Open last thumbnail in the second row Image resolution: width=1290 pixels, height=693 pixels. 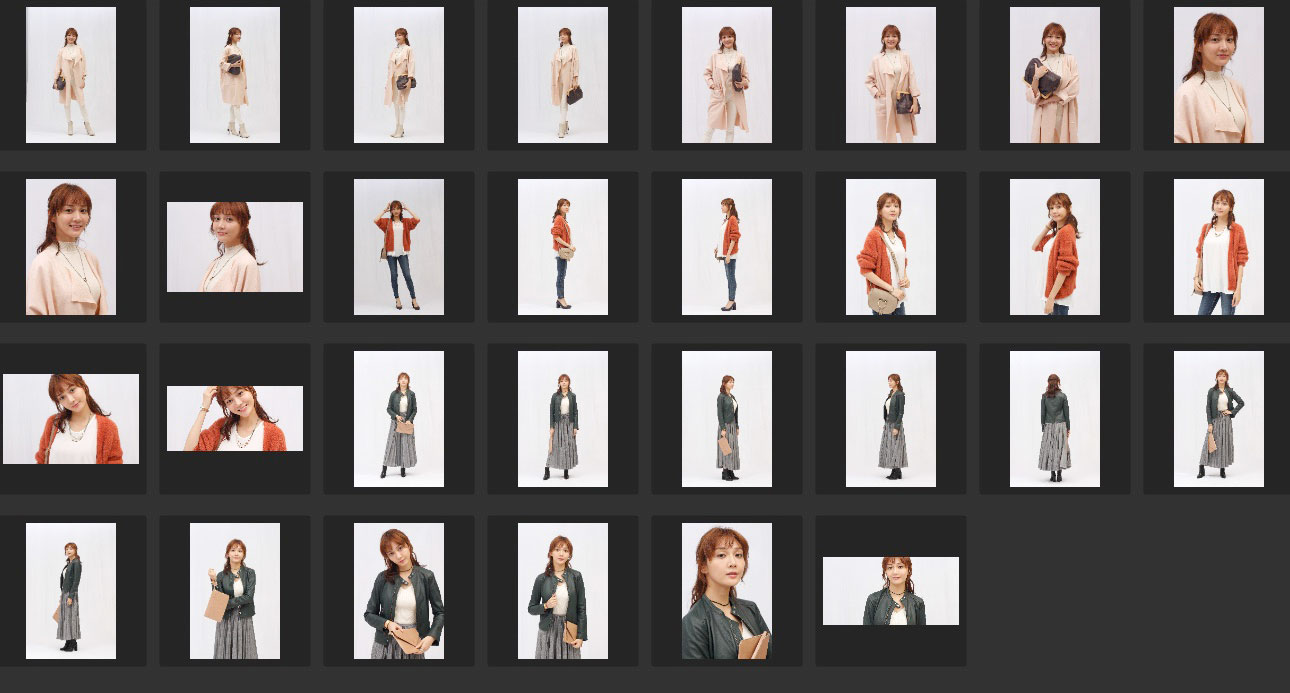1218,247
